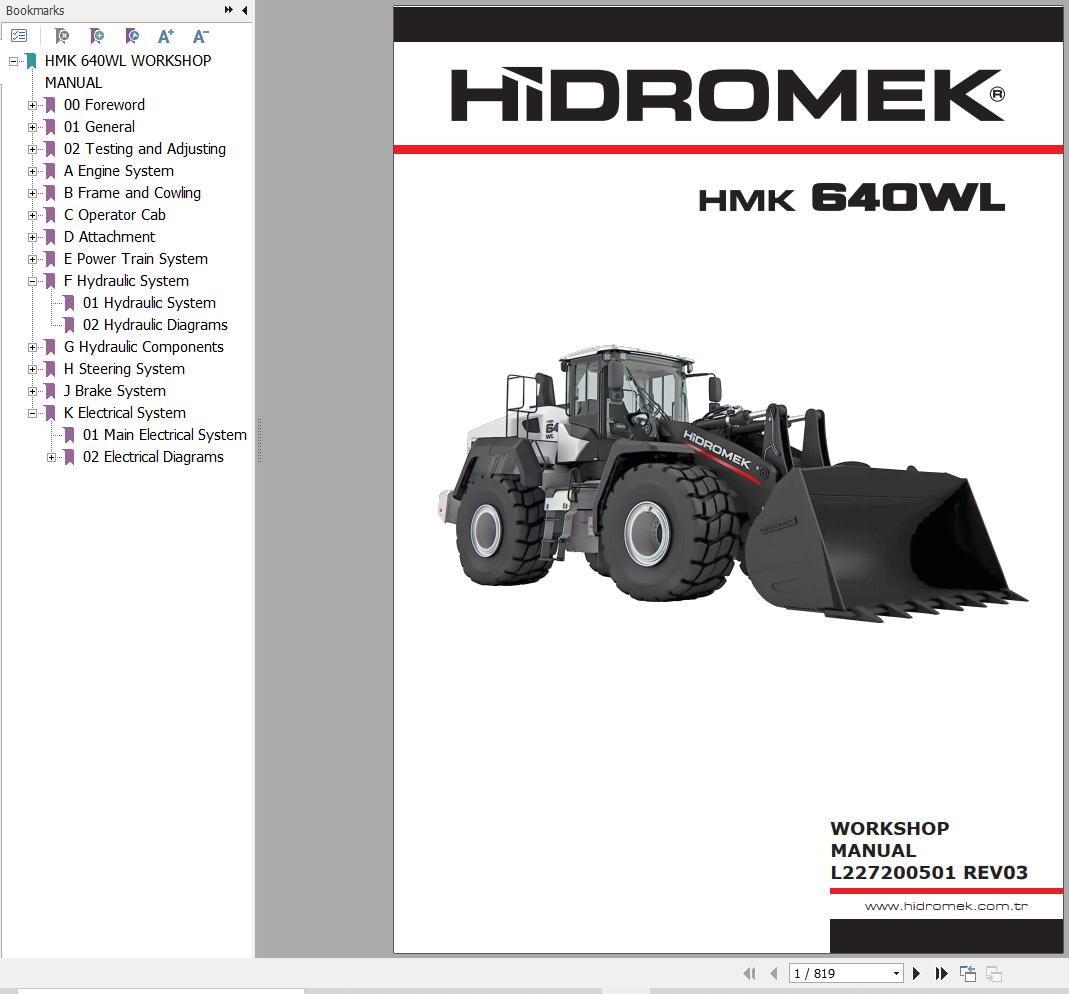The height and width of the screenshot is (994, 1069).
Task: Open the J Brake System bookmark
Action: click(x=115, y=391)
